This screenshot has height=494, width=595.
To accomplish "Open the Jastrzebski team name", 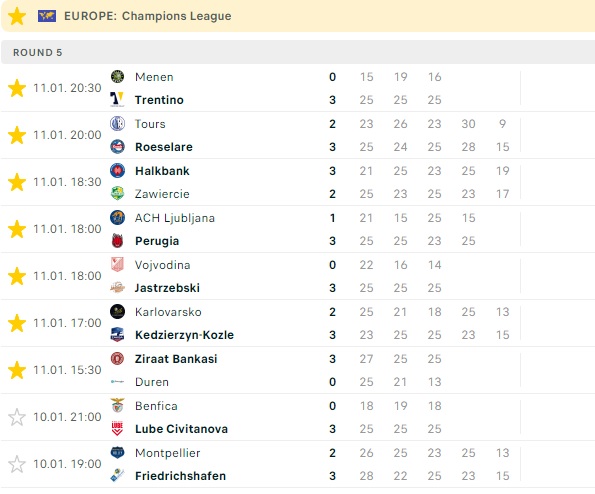I will 167,288.
